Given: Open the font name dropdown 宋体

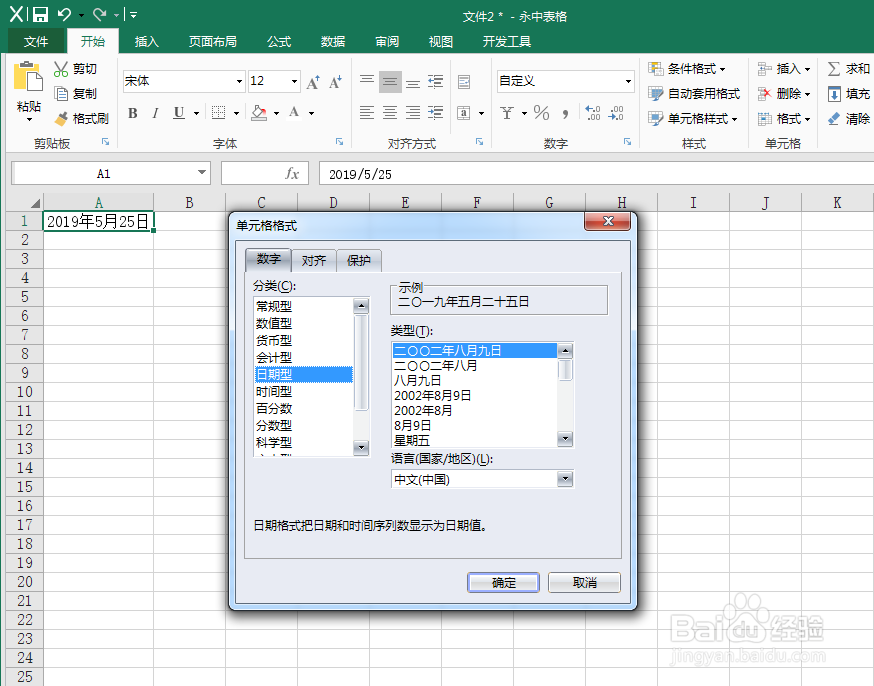Looking at the screenshot, I should click(x=239, y=82).
